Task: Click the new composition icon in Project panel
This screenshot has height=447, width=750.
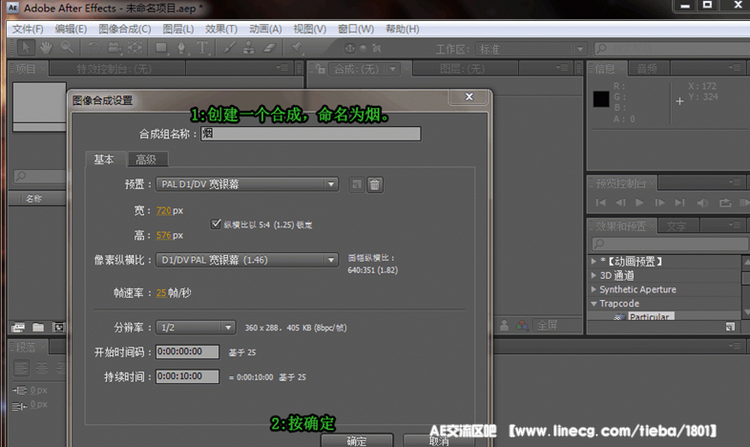Action: (58, 327)
